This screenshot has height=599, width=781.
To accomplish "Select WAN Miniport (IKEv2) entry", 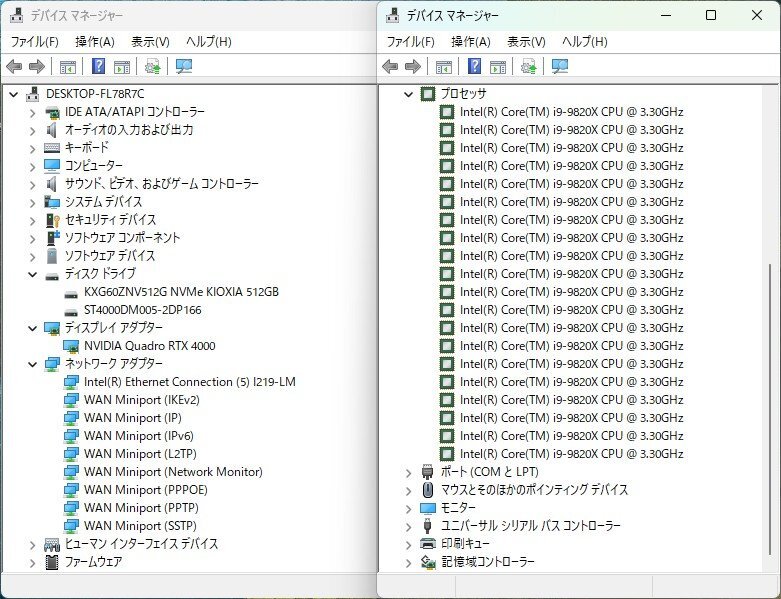I will point(142,400).
